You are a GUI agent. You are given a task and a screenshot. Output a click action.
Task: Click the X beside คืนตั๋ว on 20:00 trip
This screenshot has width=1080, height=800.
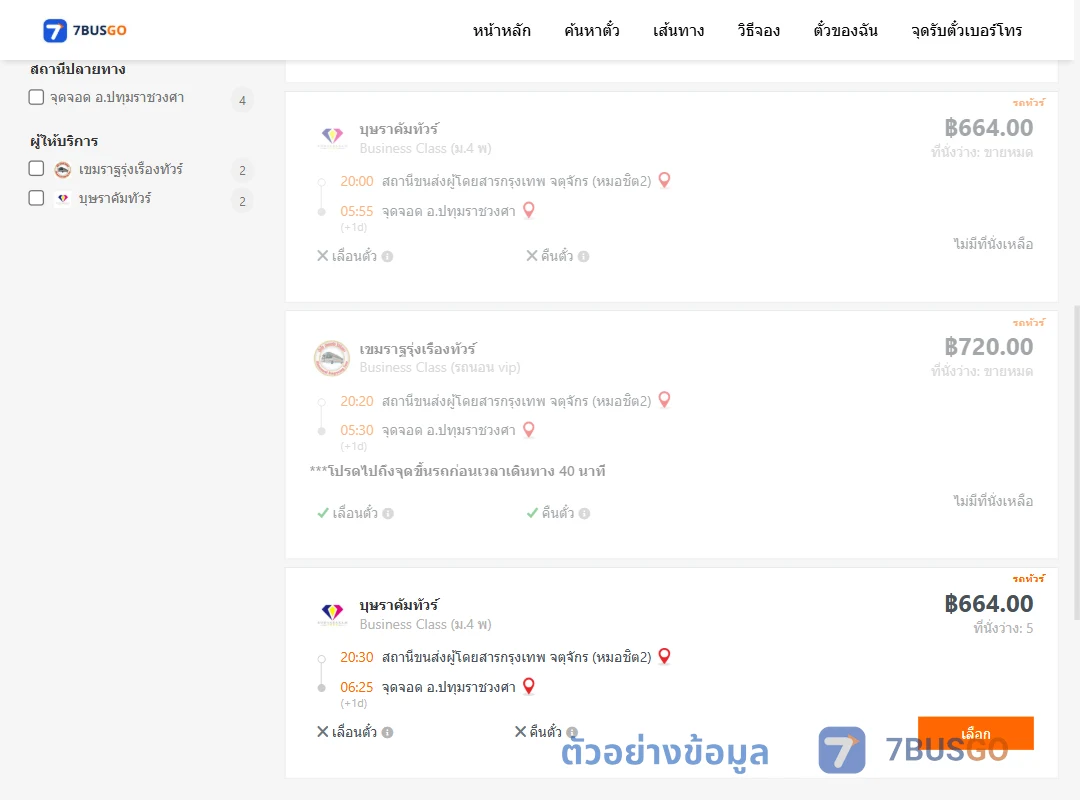(531, 256)
